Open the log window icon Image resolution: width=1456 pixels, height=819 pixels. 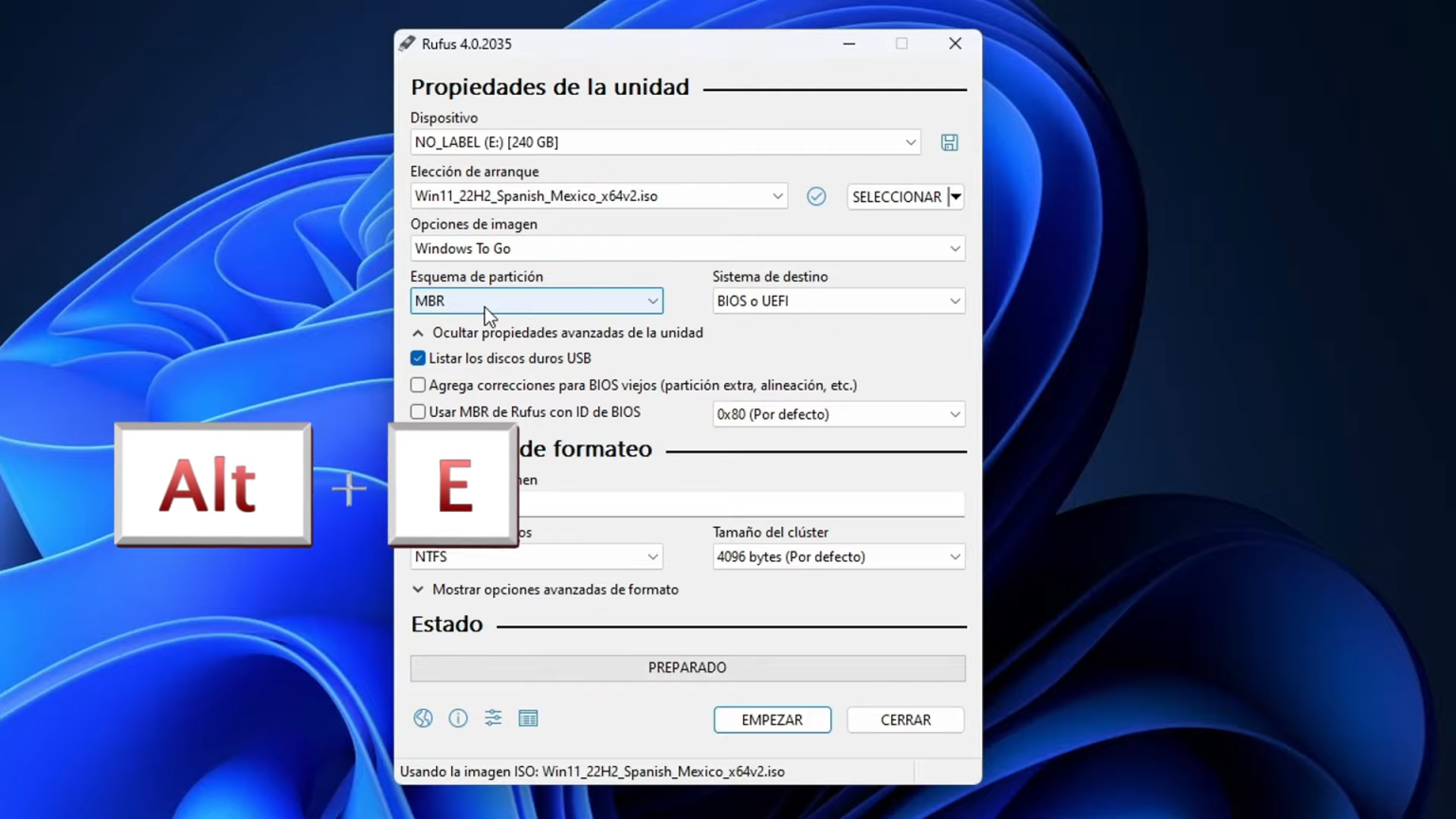coord(528,719)
